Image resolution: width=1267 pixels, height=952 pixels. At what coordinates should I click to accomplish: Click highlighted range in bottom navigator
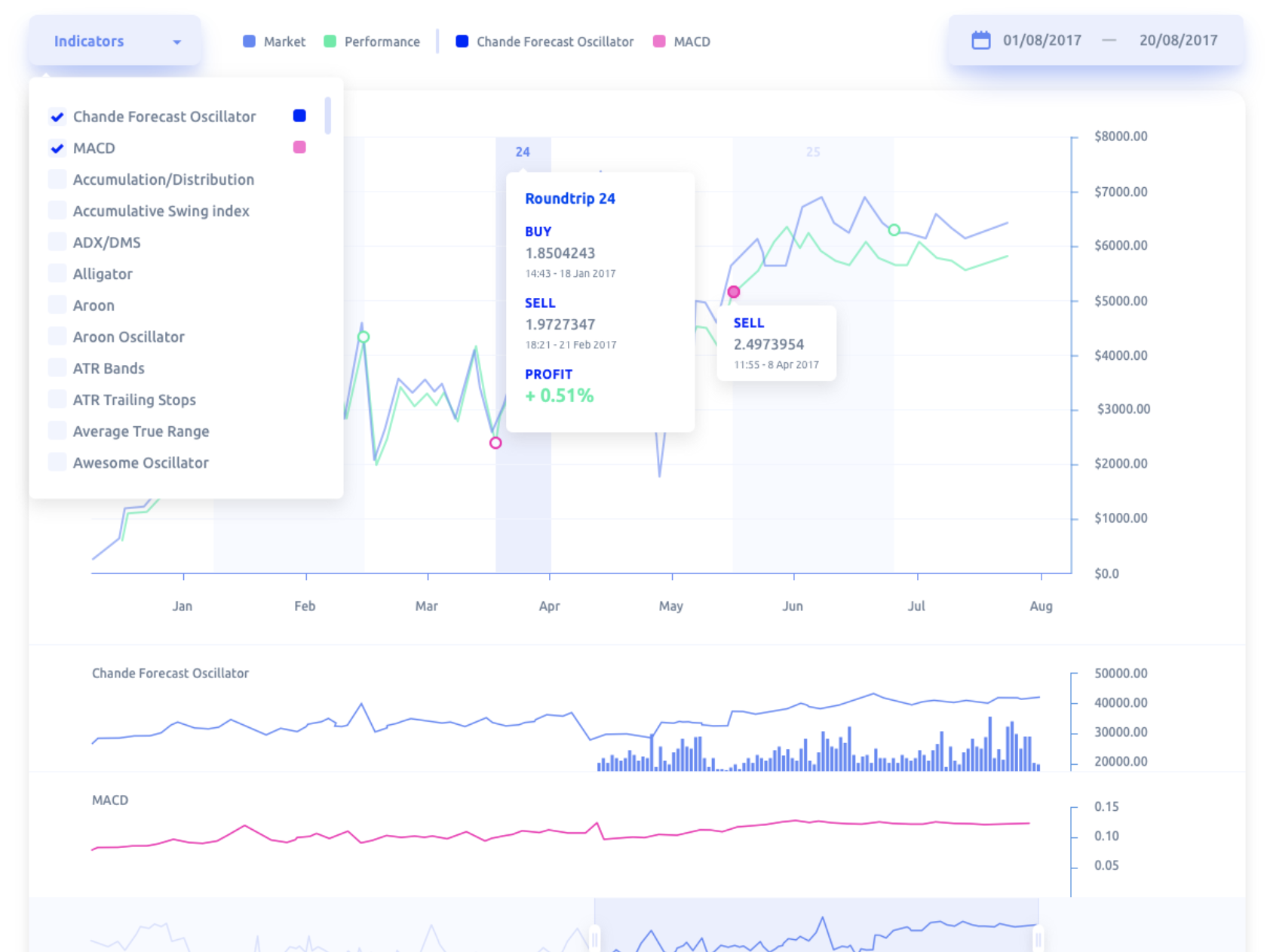point(817,925)
